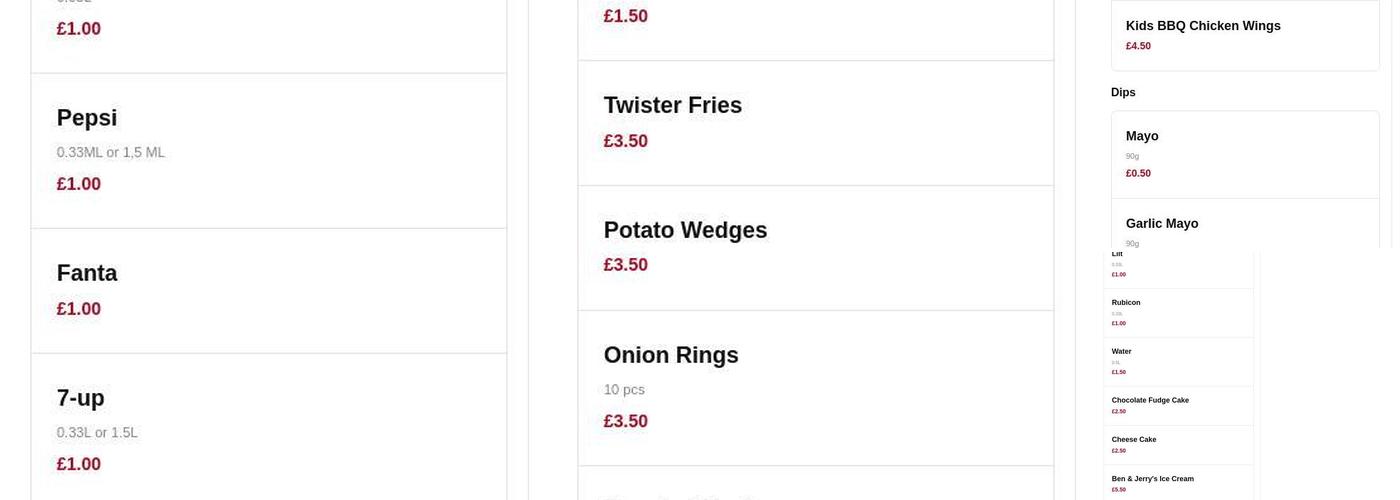Select the plain Mayo dip
Viewport: 1400px width, 500px height.
tap(1142, 136)
